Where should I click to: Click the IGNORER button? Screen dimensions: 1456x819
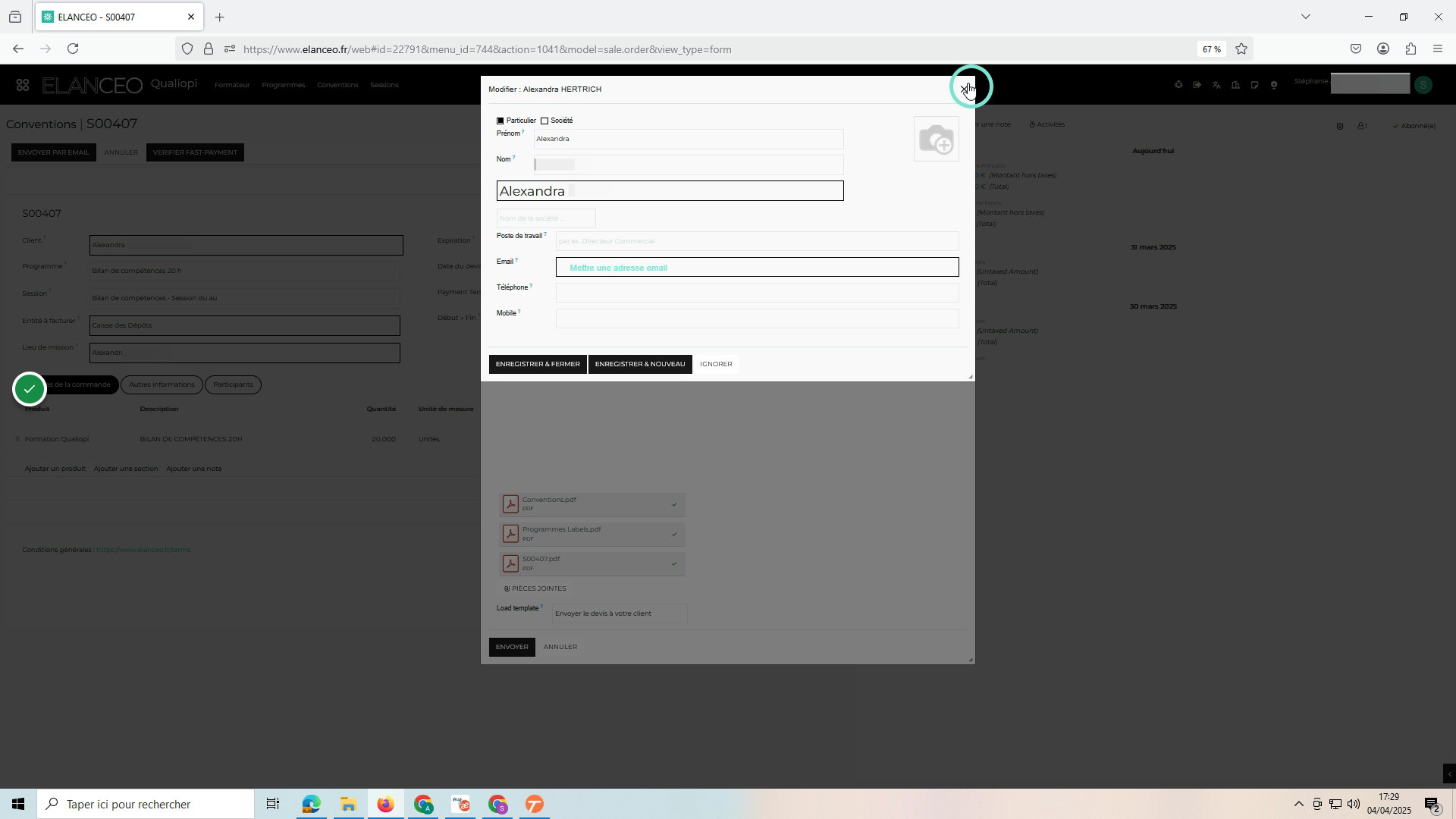coord(716,364)
